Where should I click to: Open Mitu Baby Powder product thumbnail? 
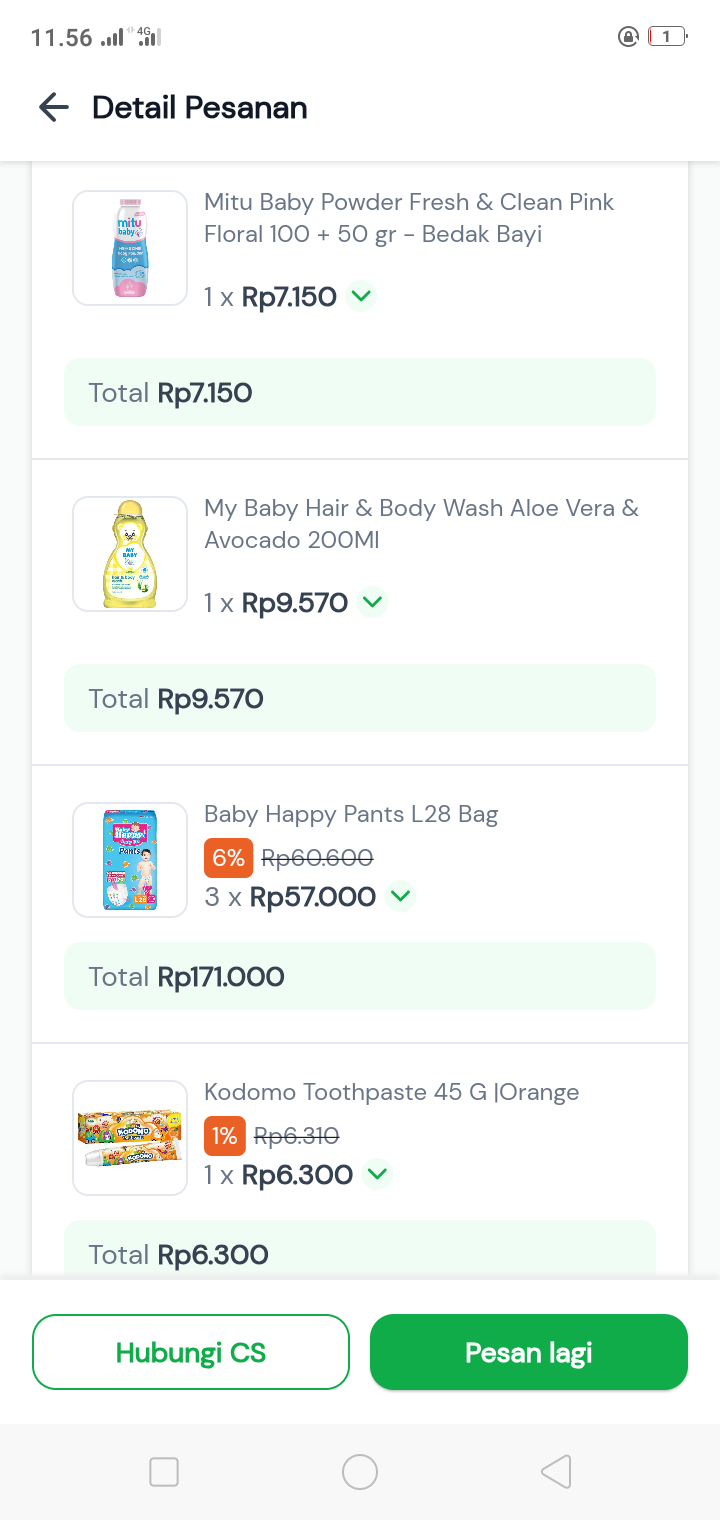click(x=130, y=248)
